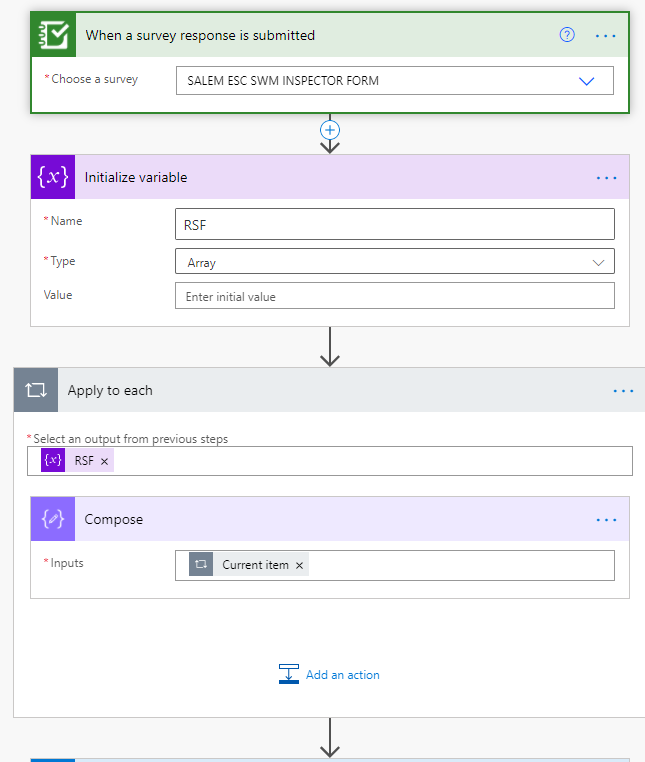Click the variable Name field containing RSF
The image size is (645, 762).
(x=394, y=225)
